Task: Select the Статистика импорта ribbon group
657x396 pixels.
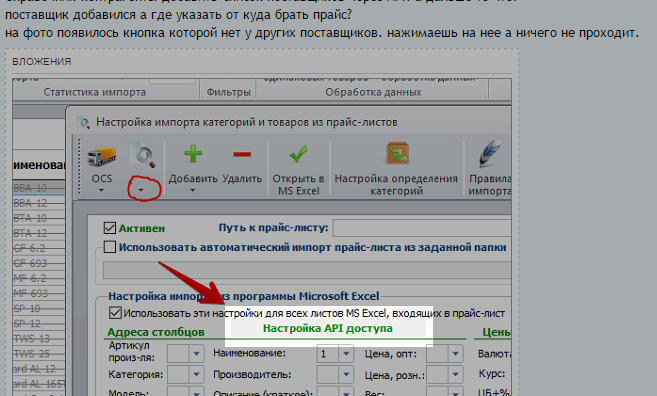Action: pos(95,92)
